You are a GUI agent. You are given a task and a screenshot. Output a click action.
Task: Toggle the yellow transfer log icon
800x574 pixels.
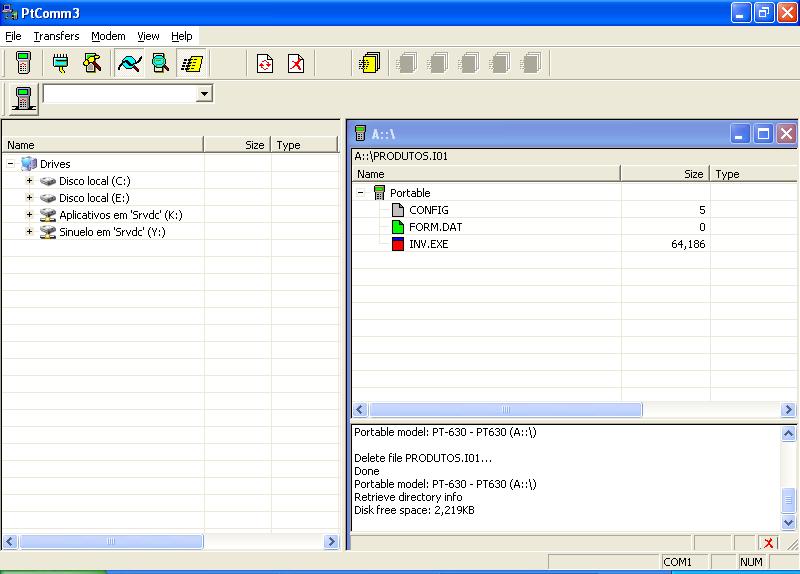click(x=191, y=63)
